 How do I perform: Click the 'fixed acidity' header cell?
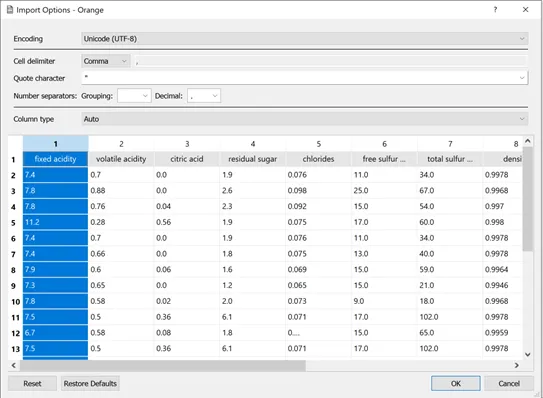pyautogui.click(x=55, y=159)
